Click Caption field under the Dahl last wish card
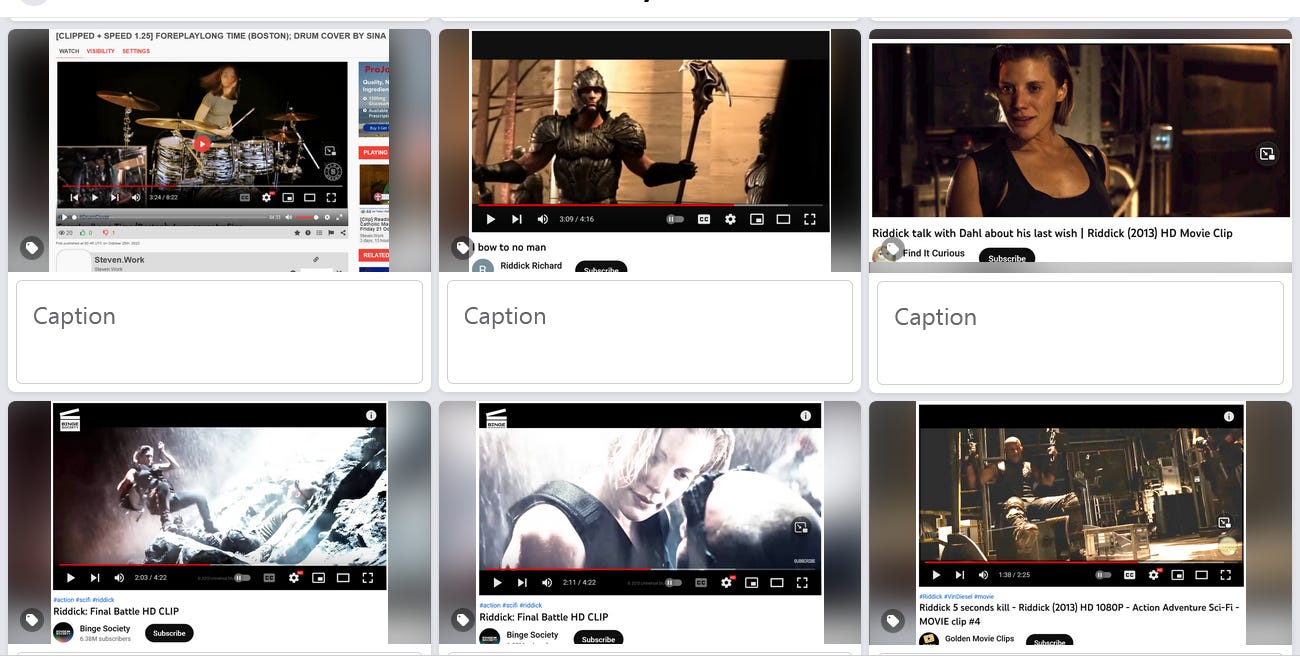Image resolution: width=1300 pixels, height=668 pixels. tap(1080, 333)
